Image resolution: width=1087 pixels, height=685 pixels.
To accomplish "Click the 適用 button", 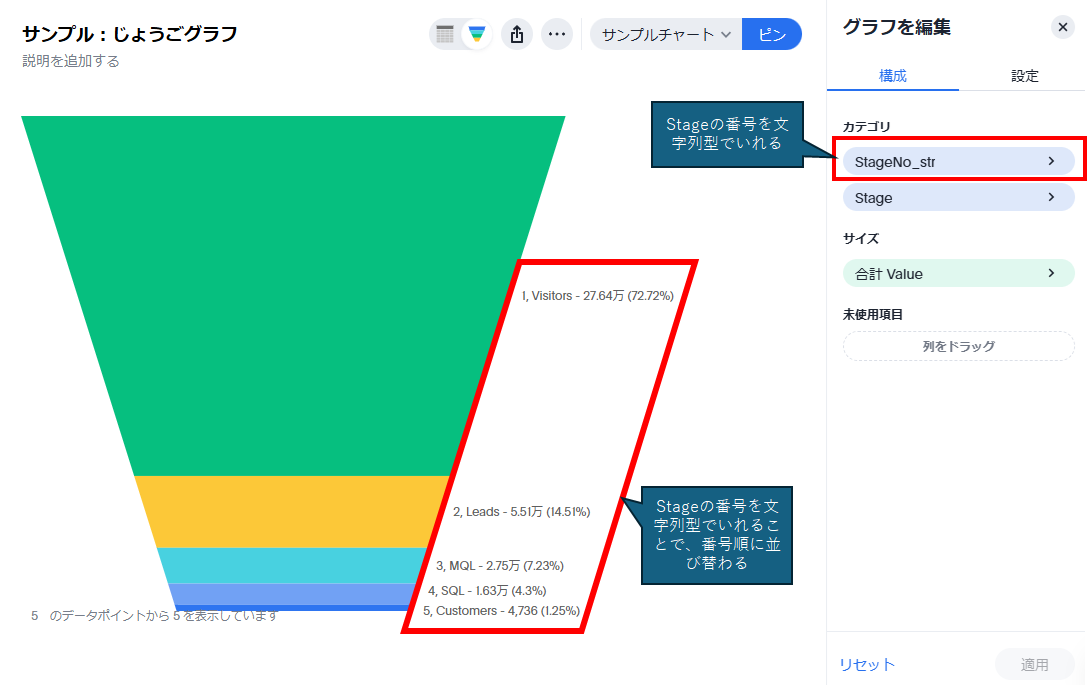I will pos(1034,664).
